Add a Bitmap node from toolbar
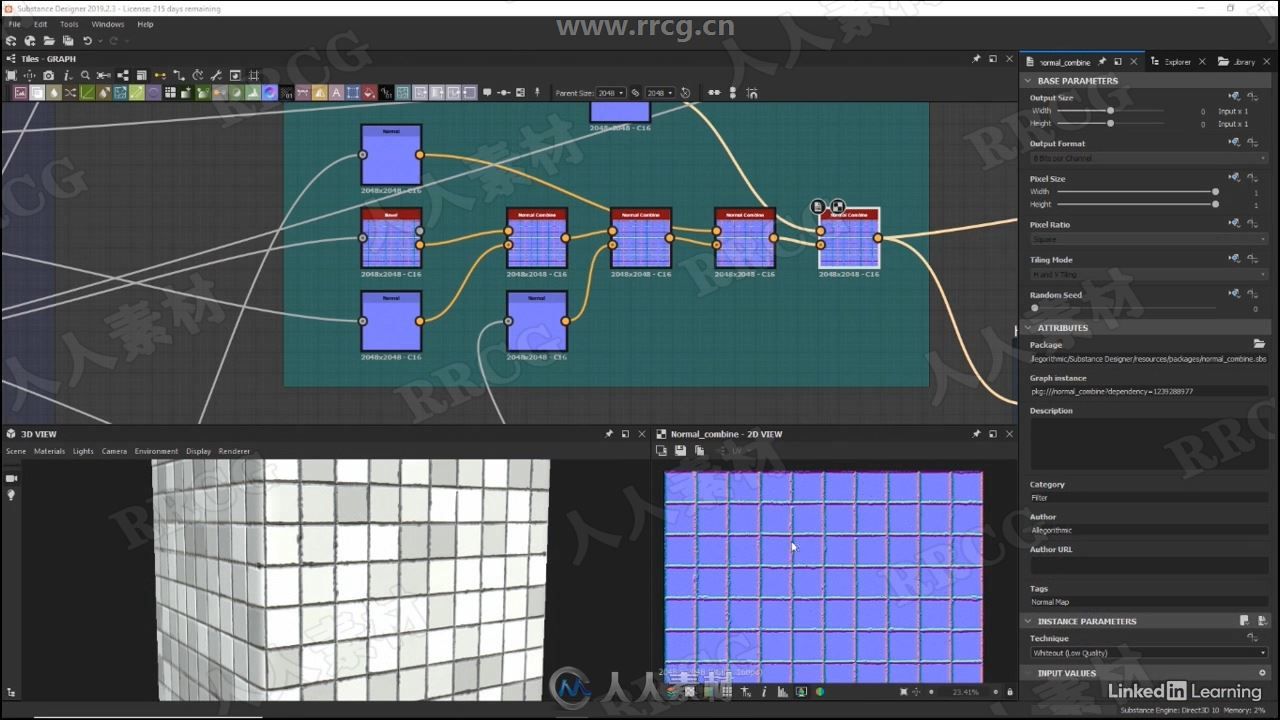 click(20, 92)
